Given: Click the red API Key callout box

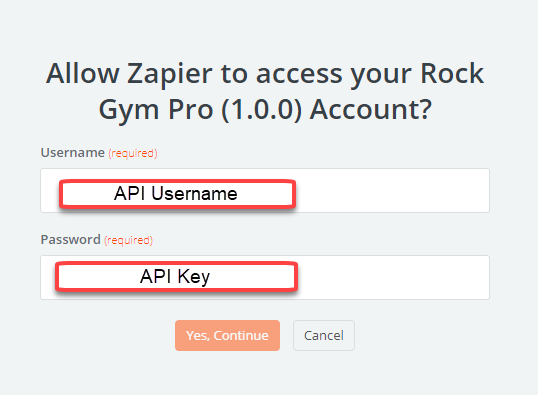Looking at the screenshot, I should click(x=176, y=276).
